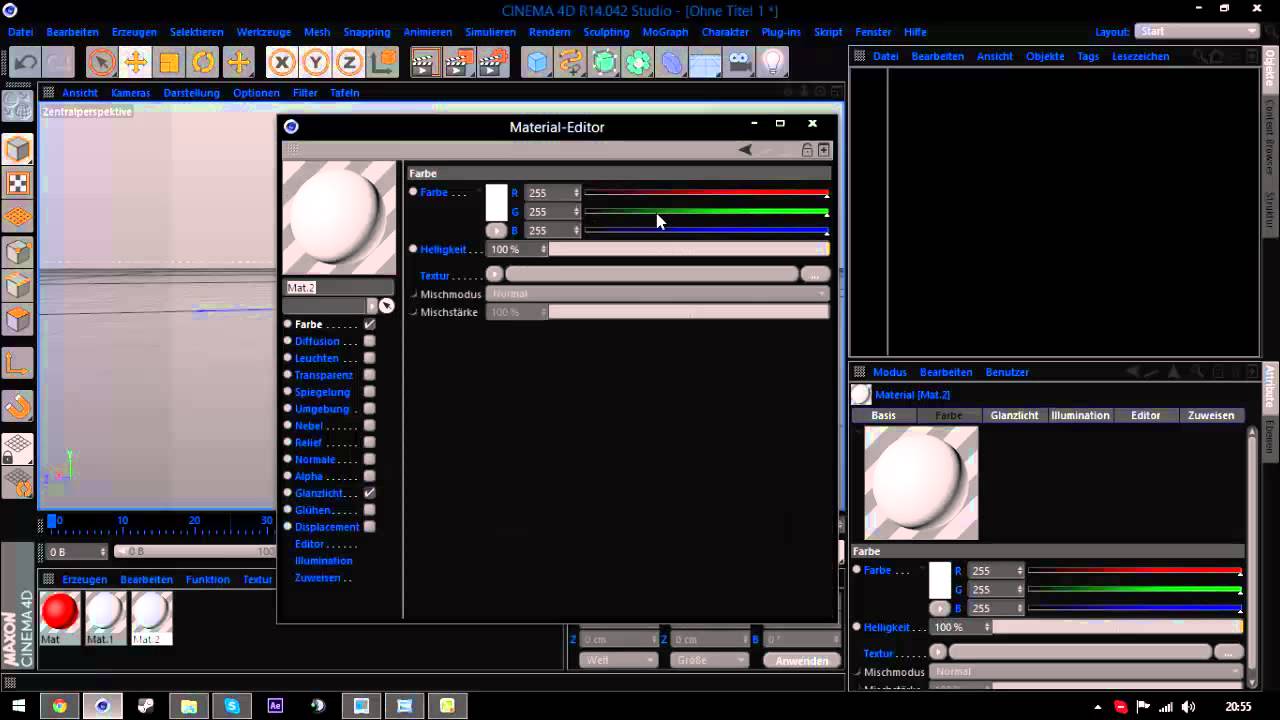Open the Mischmodus dropdown in Attribute panel
The image size is (1280, 720).
click(x=1087, y=672)
